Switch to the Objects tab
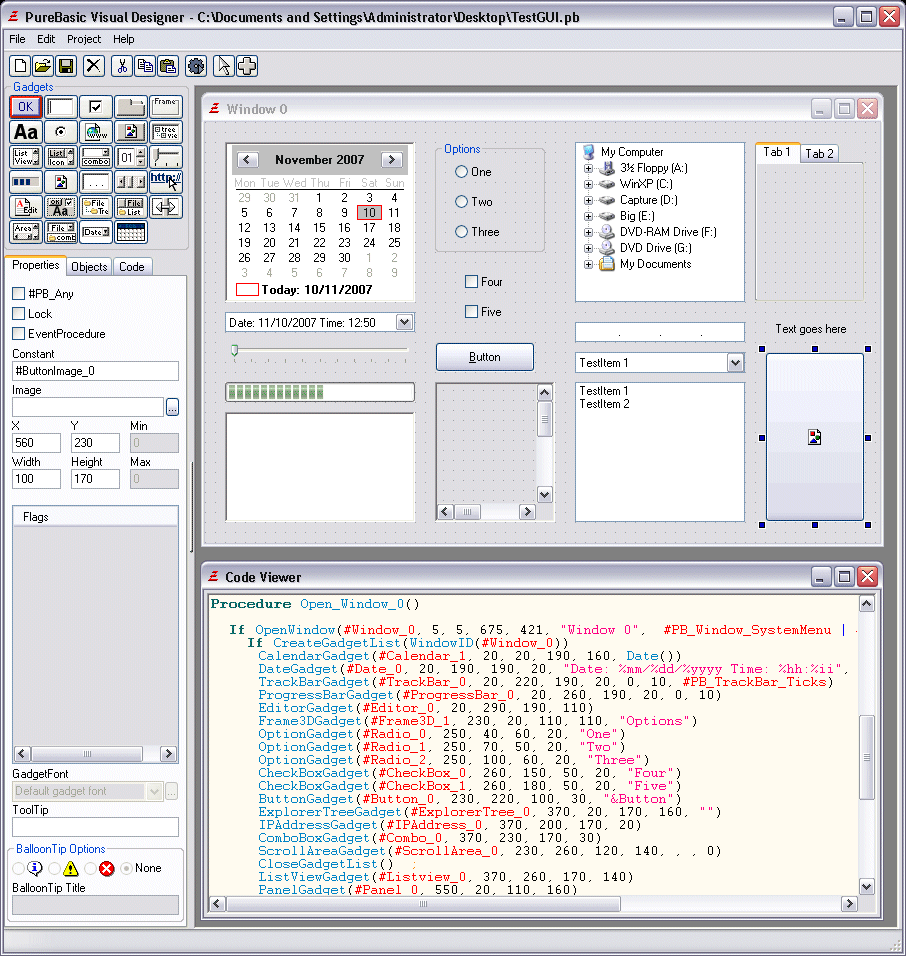This screenshot has width=906, height=956. 88,266
